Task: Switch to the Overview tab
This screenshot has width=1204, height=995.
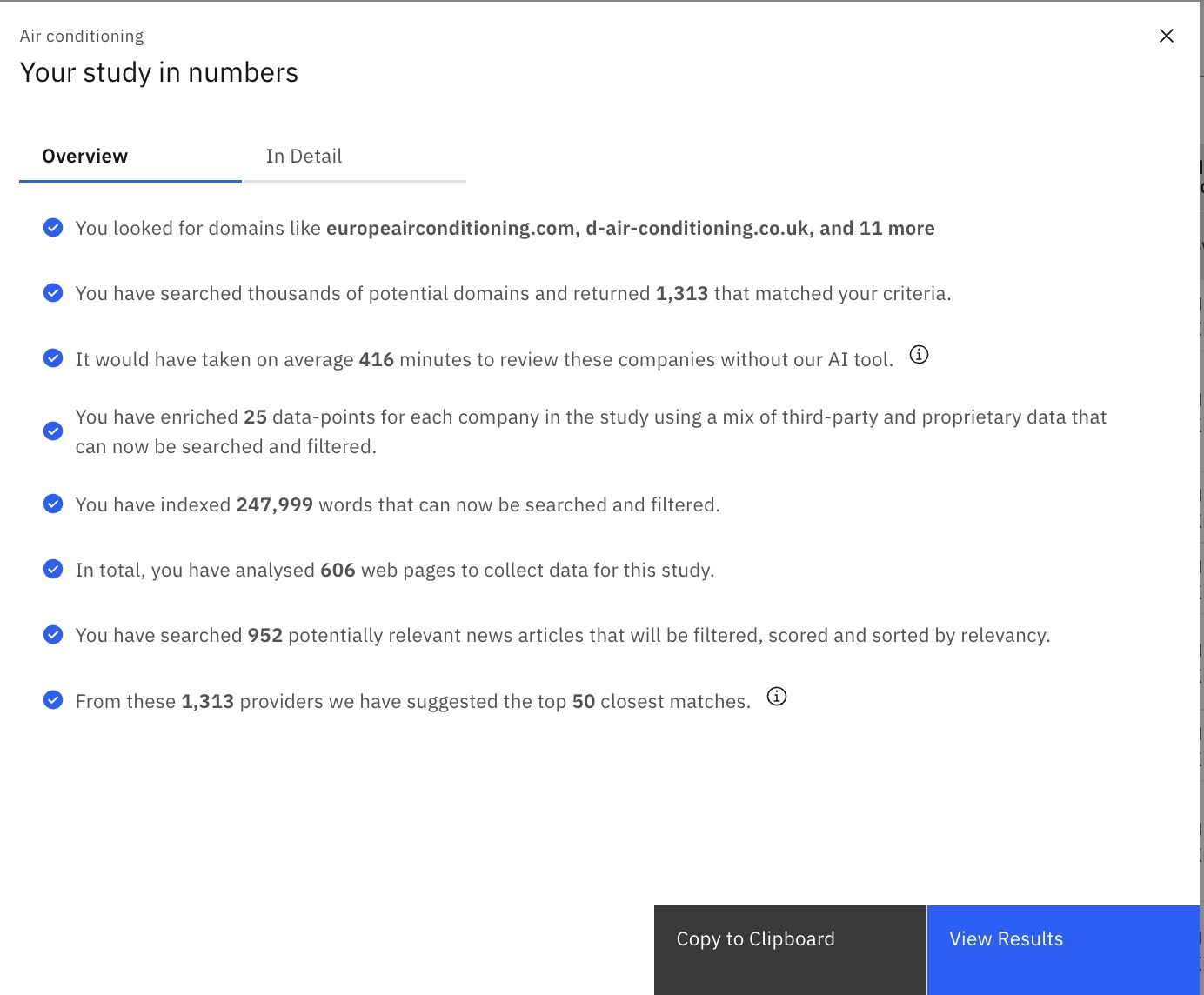Action: tap(85, 157)
